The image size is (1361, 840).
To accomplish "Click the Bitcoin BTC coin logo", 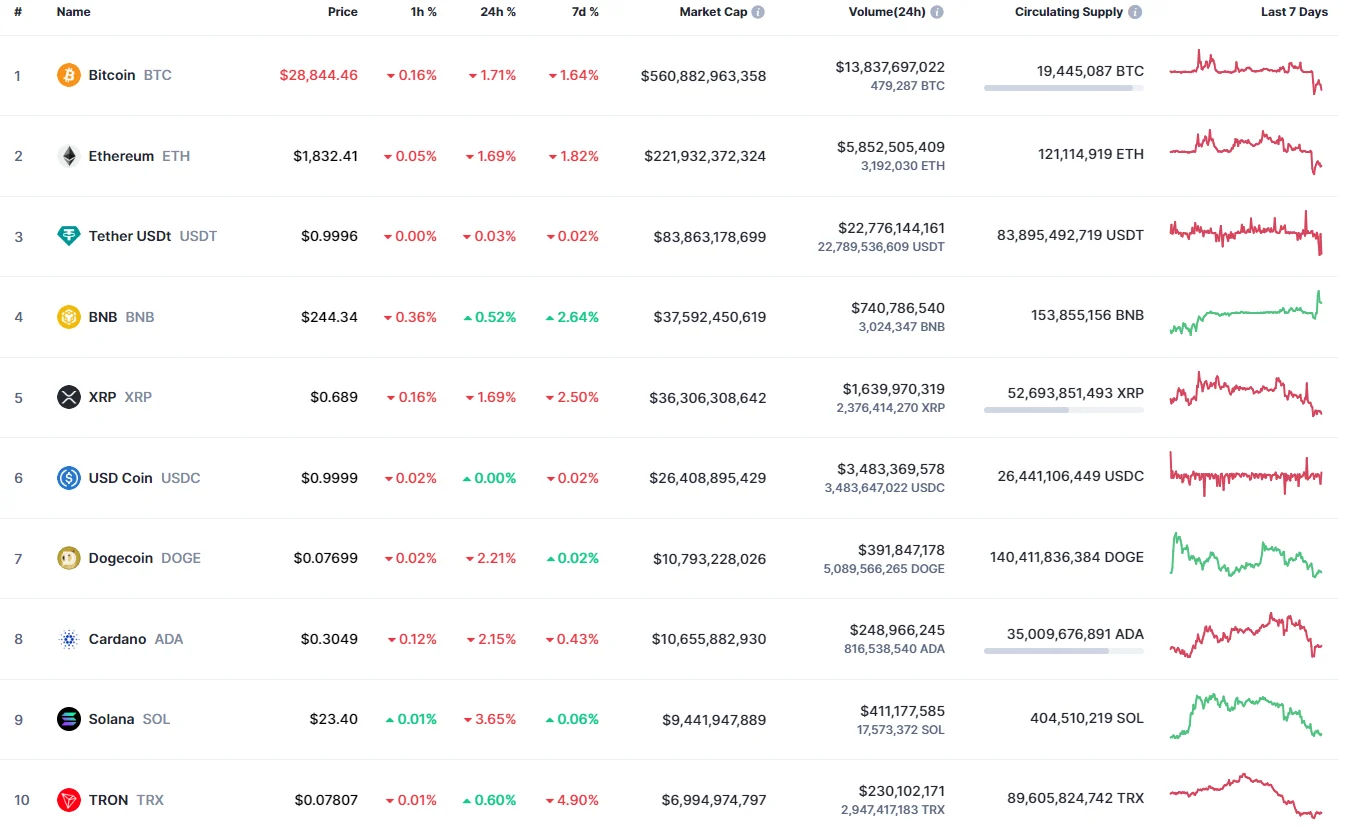I will 68,75.
